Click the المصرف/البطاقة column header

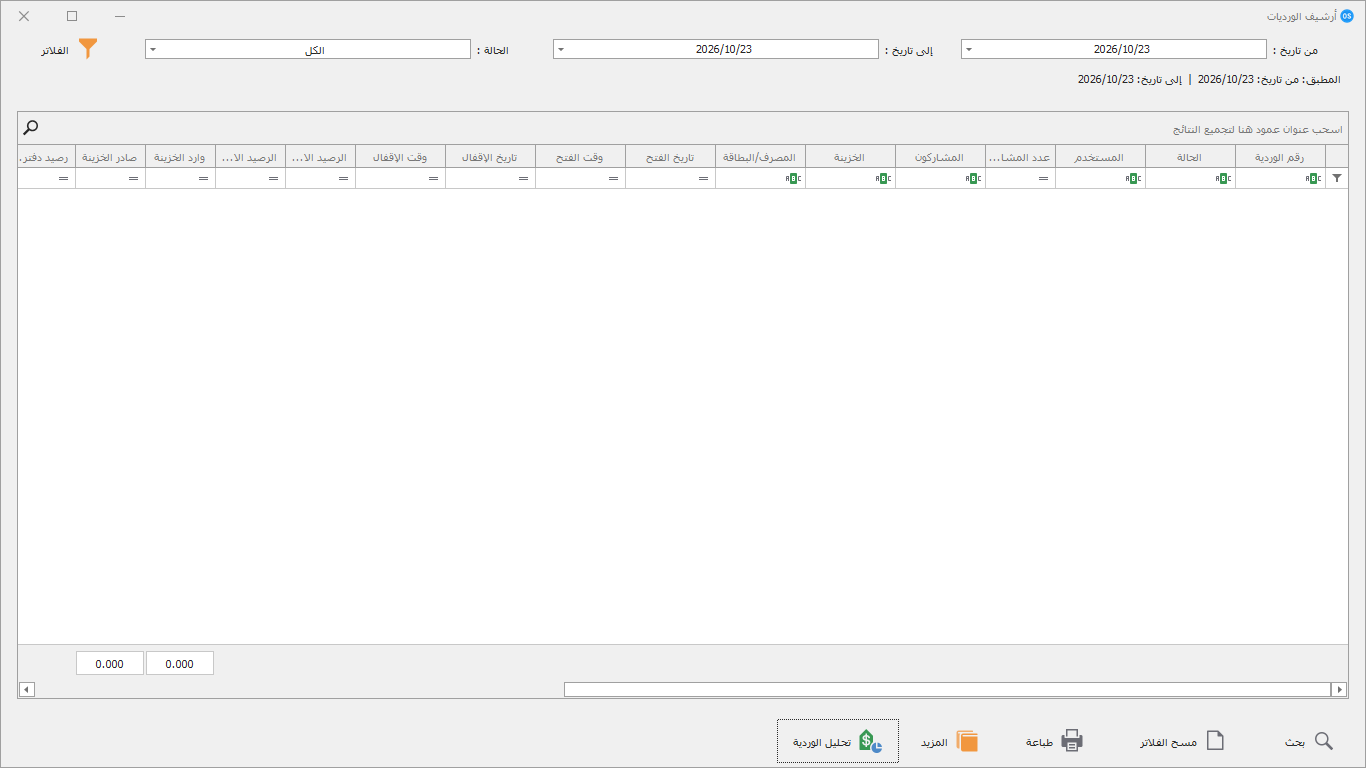tap(760, 157)
